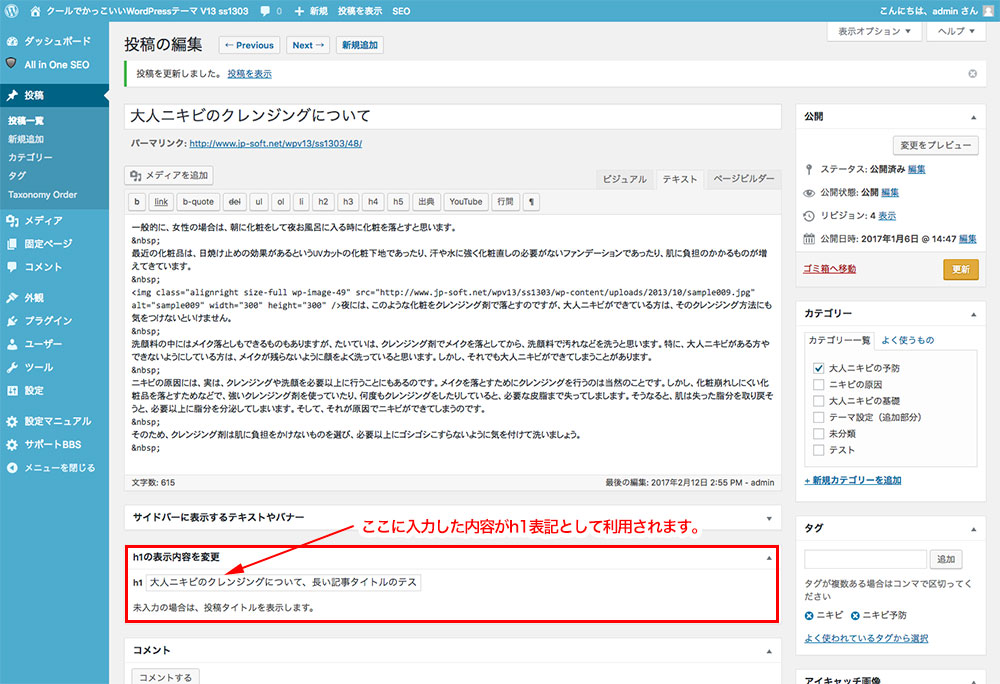Click the 外観 paintbrush icon
This screenshot has width=1000, height=684.
(x=12, y=298)
